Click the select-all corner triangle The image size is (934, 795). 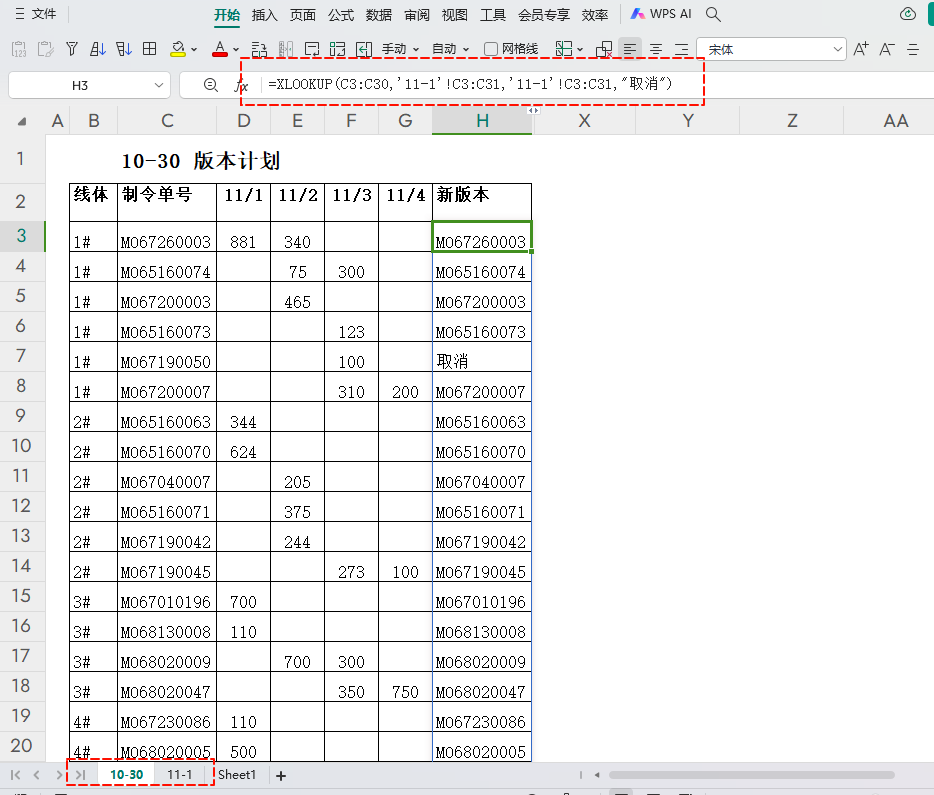(x=22, y=121)
